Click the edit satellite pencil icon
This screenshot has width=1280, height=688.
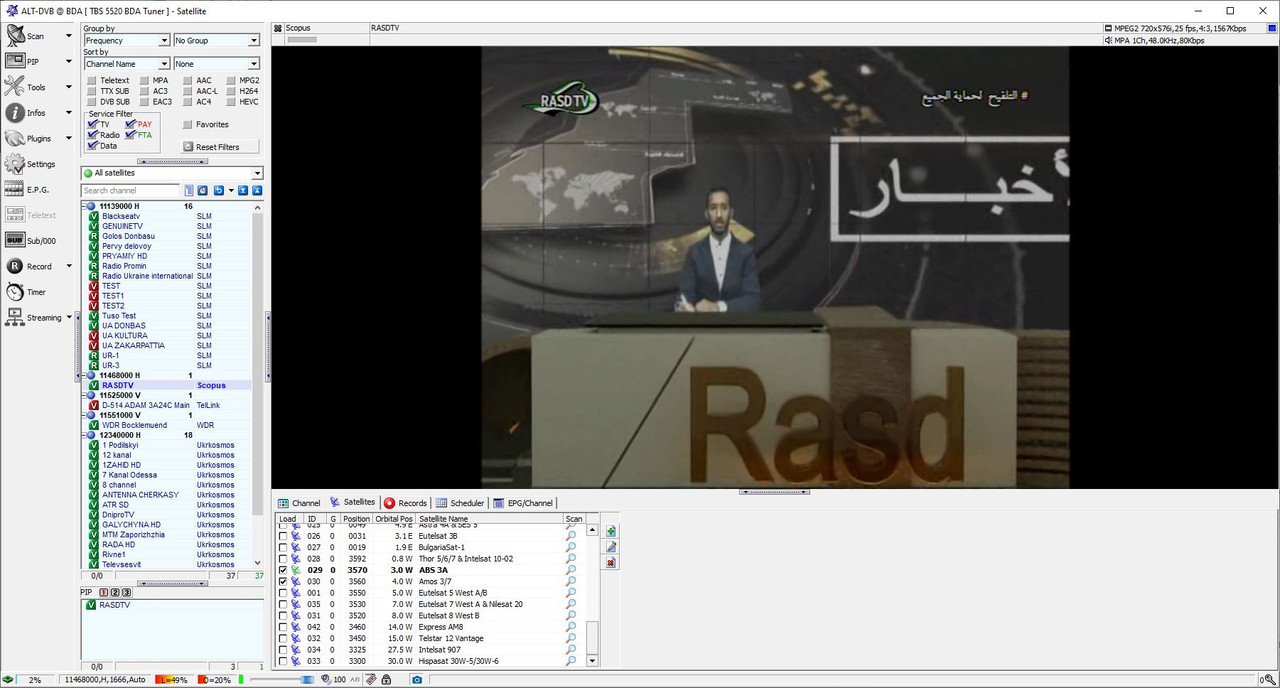611,547
